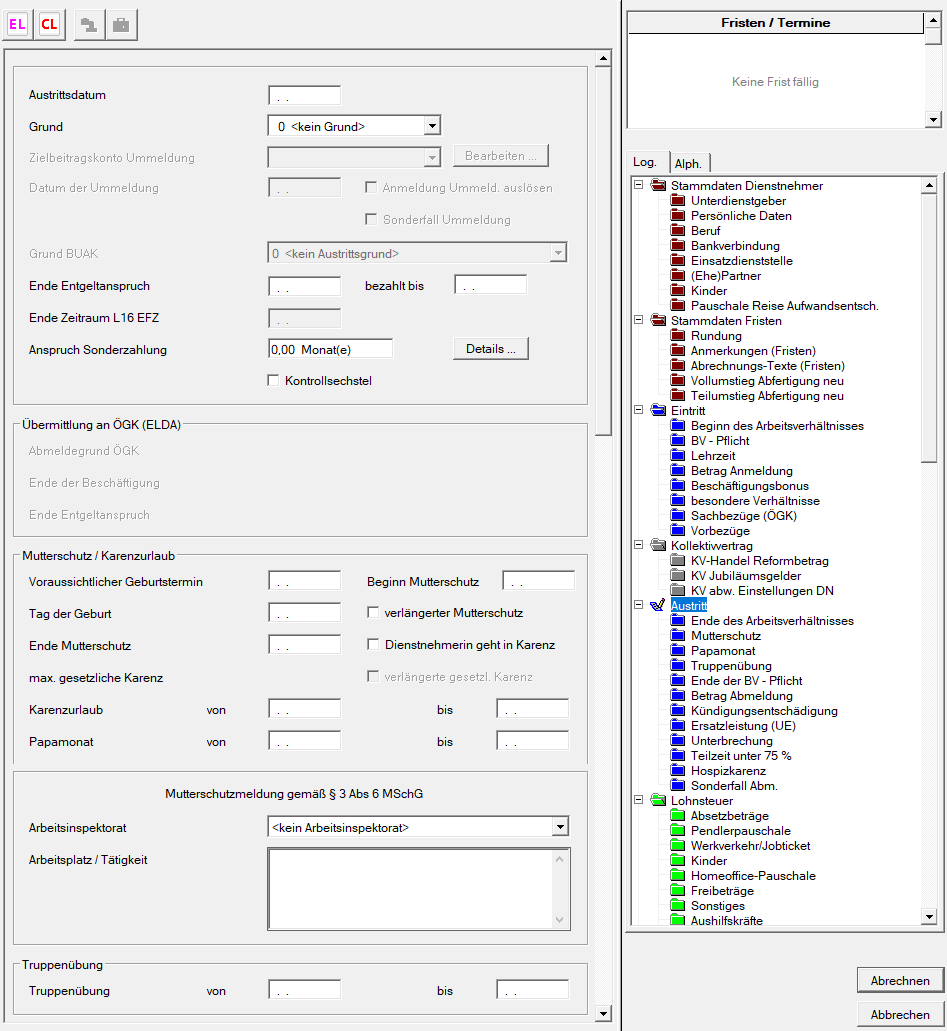Enable the Kontrollsechstel checkbox
The width and height of the screenshot is (947, 1031).
tap(274, 381)
